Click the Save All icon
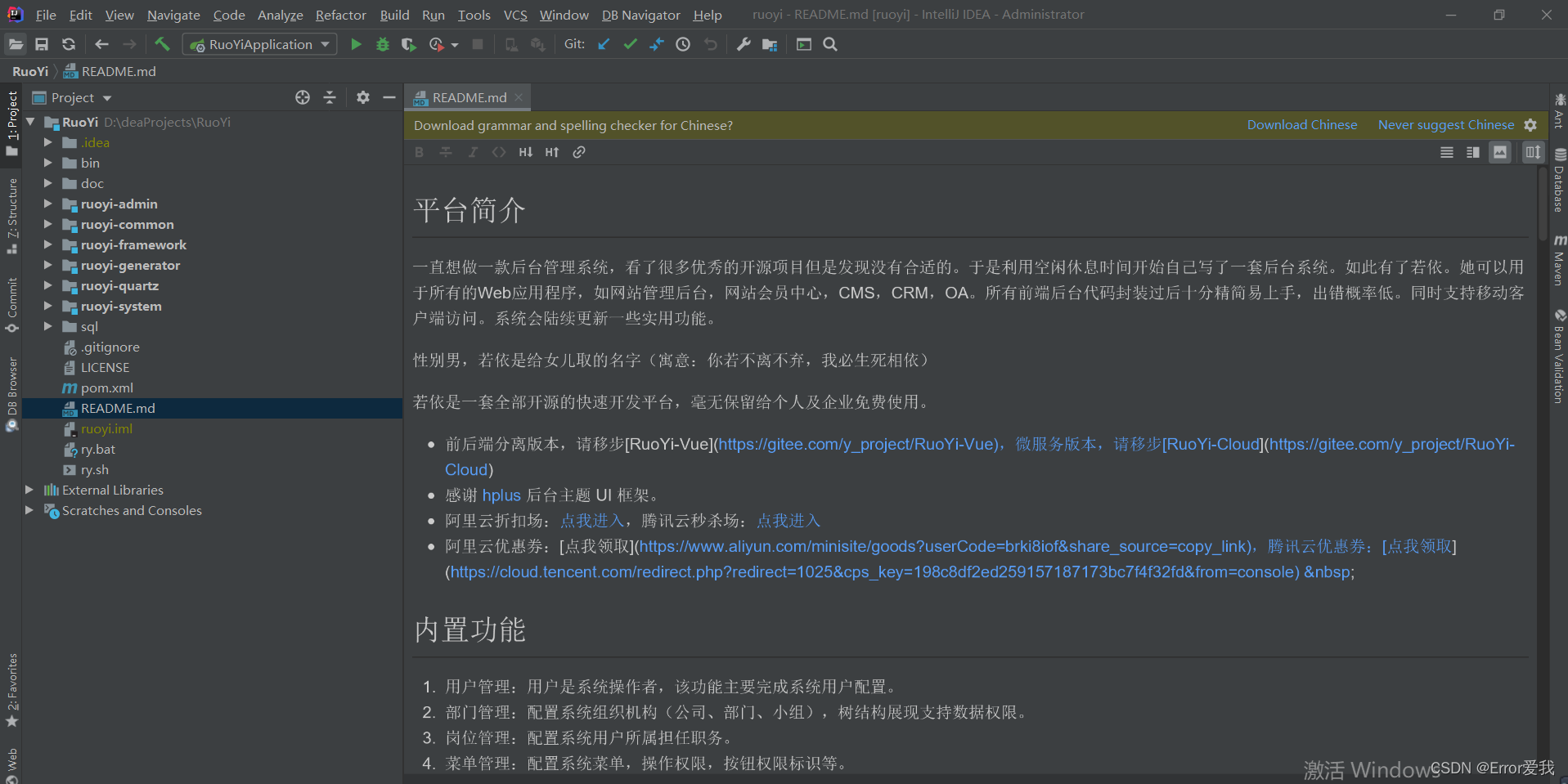 pos(42,45)
